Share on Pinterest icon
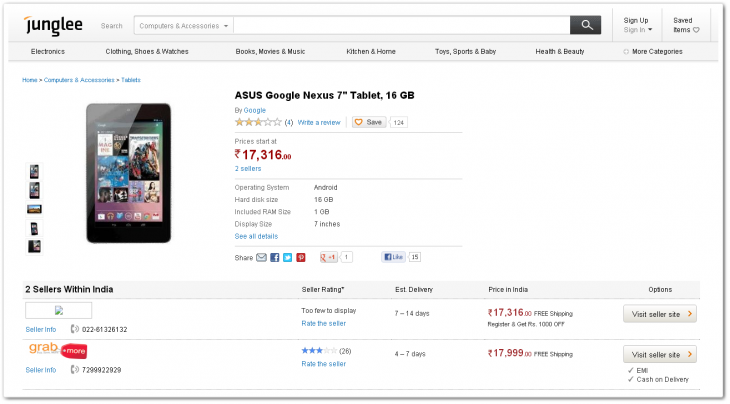 (x=301, y=257)
